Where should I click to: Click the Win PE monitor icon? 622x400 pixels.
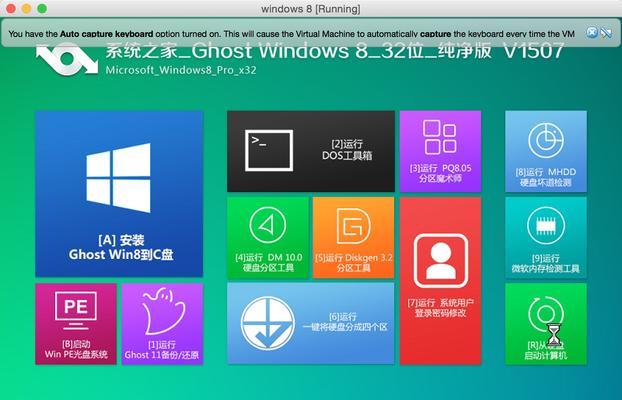pyautogui.click(x=76, y=310)
